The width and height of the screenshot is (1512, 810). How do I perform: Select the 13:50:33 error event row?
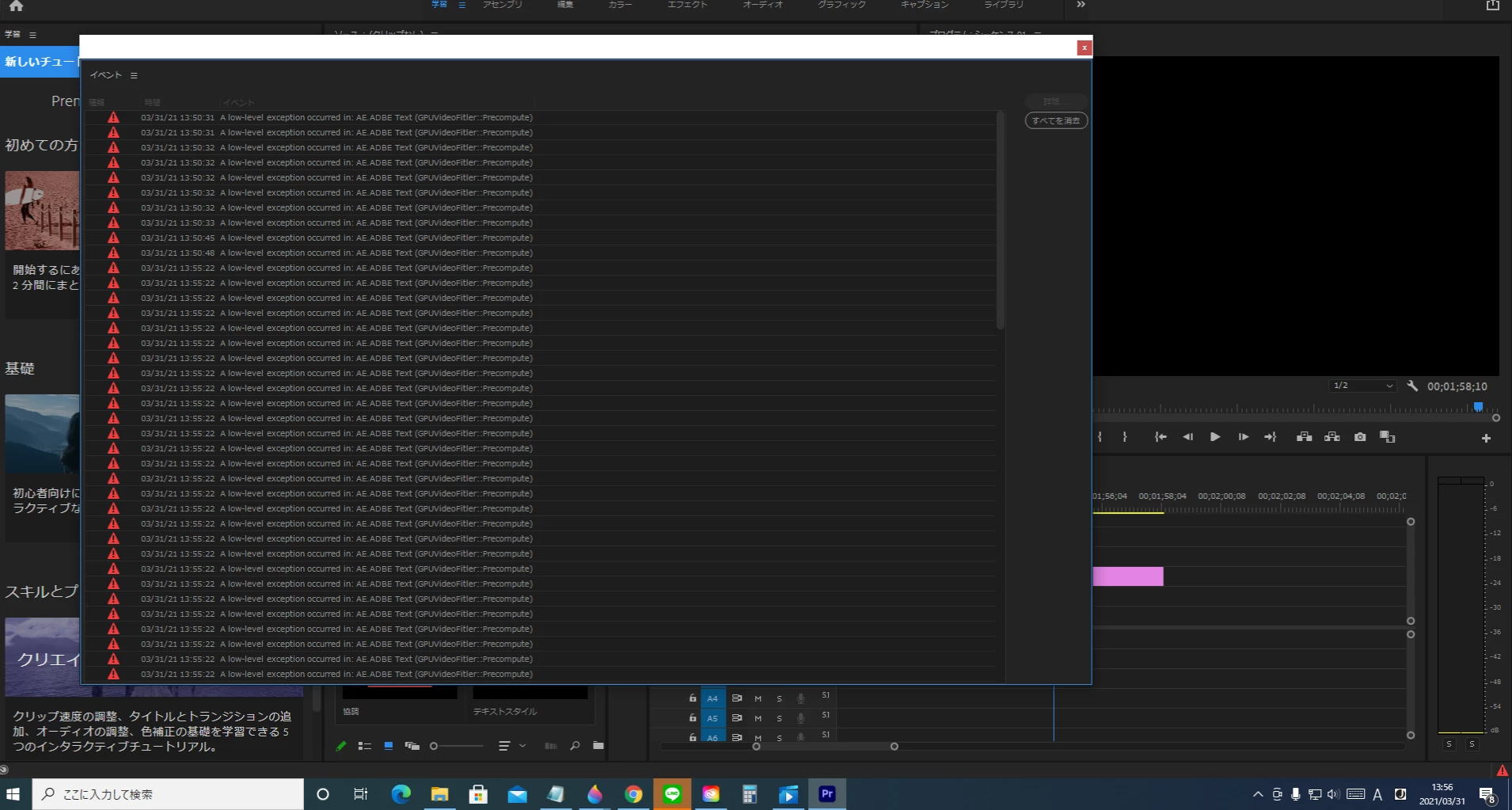[x=540, y=222]
